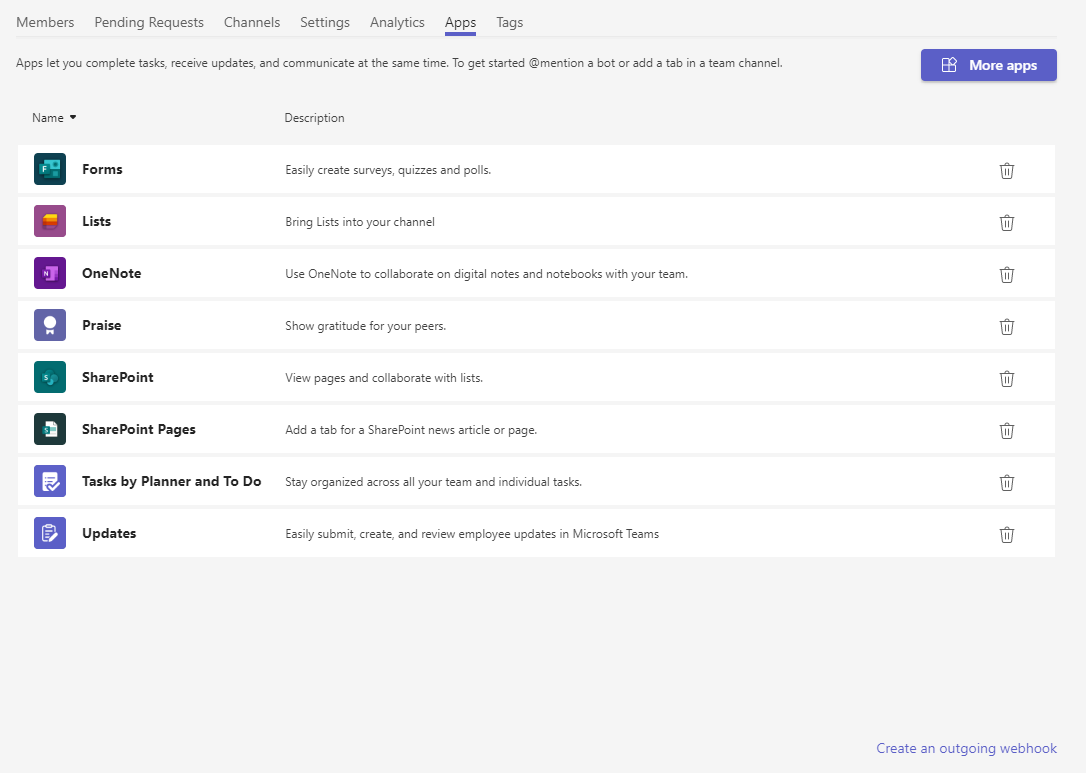Click the Praise app icon
Screen dimensions: 1086x773
(50, 325)
